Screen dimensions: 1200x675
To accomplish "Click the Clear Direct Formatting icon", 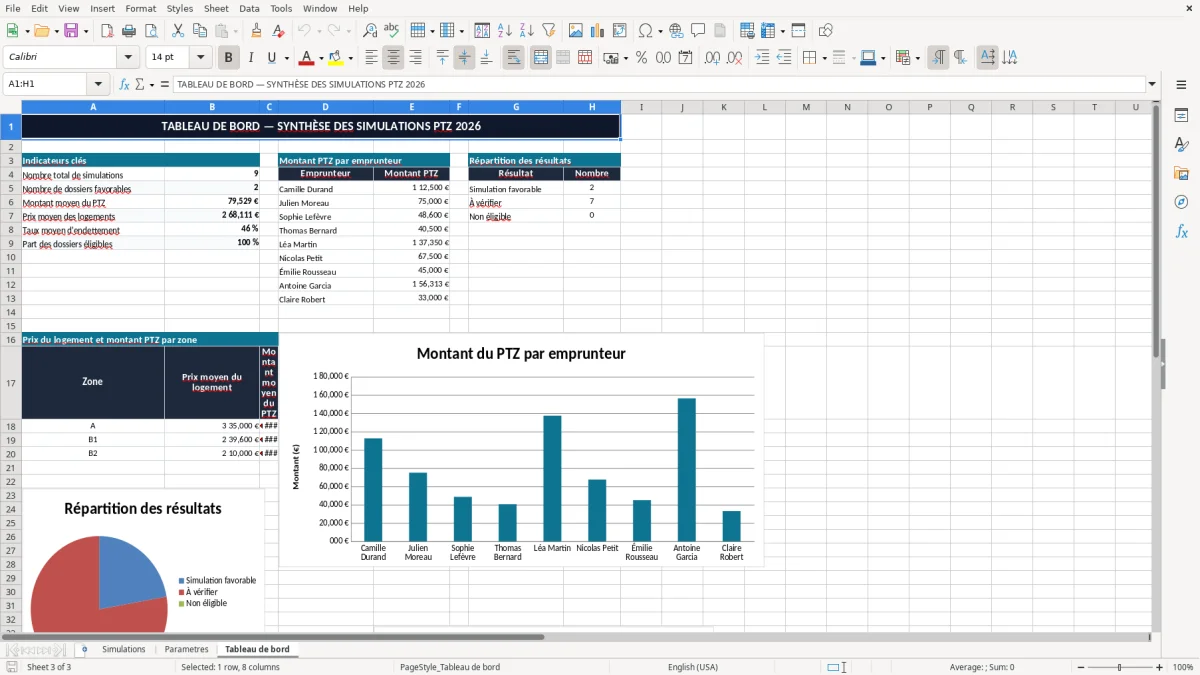I will coord(278,31).
